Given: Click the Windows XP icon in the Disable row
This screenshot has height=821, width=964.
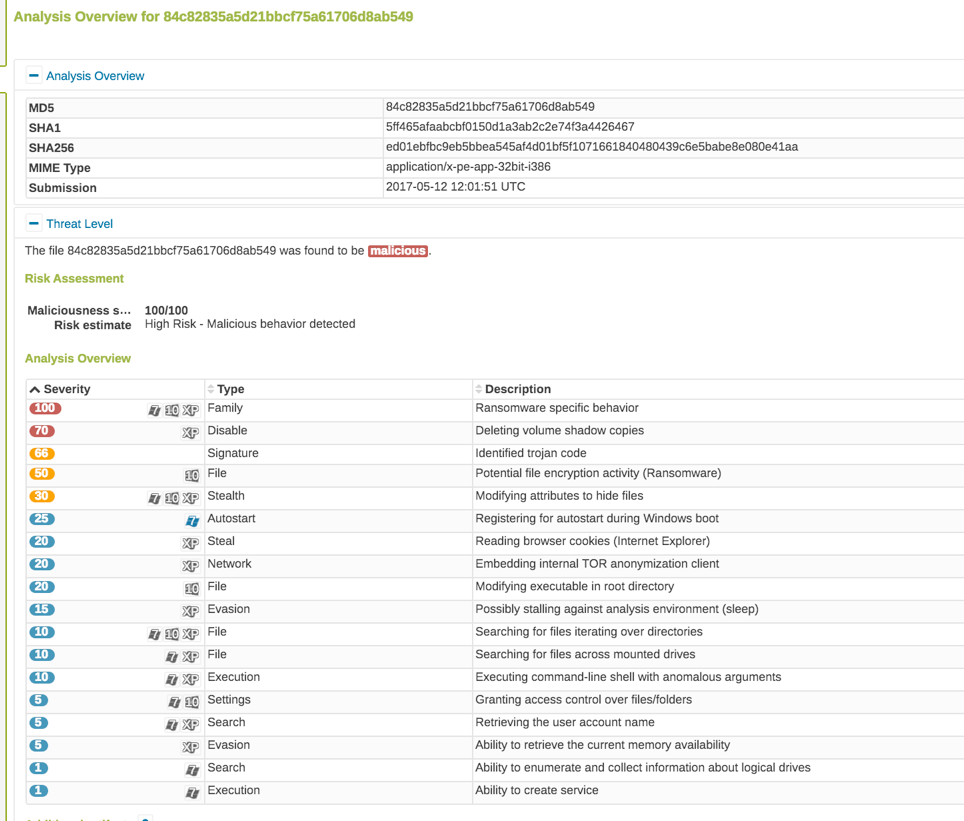Looking at the screenshot, I should (x=190, y=432).
